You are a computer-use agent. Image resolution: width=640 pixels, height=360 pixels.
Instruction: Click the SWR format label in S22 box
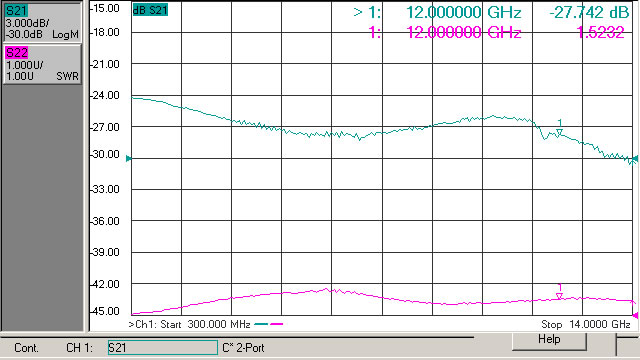[x=67, y=76]
